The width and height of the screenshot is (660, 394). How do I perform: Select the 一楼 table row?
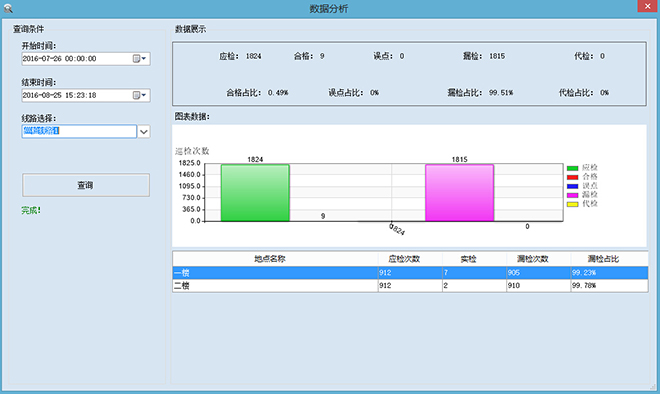click(x=410, y=273)
